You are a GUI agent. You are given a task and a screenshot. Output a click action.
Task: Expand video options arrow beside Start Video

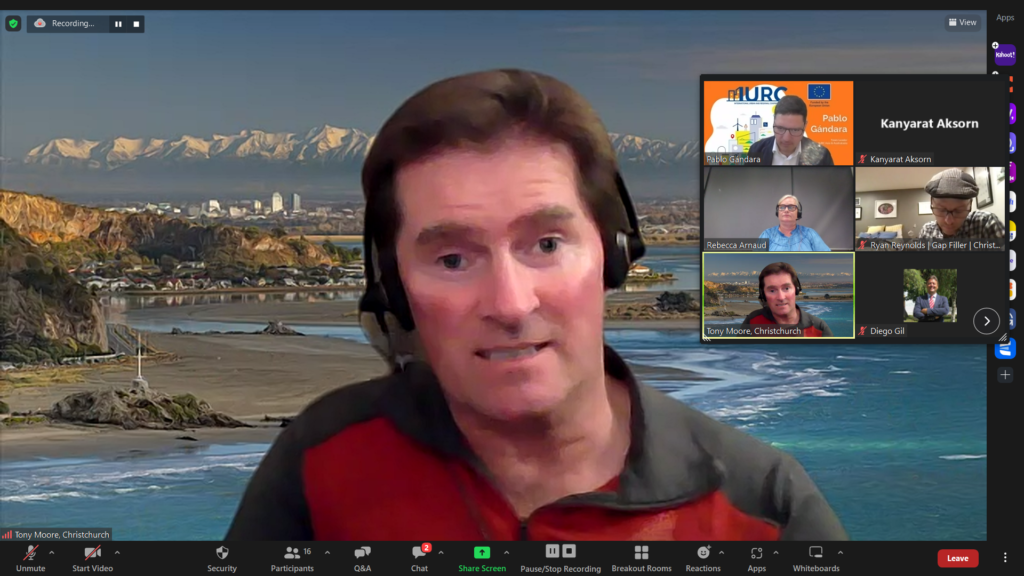(x=117, y=552)
